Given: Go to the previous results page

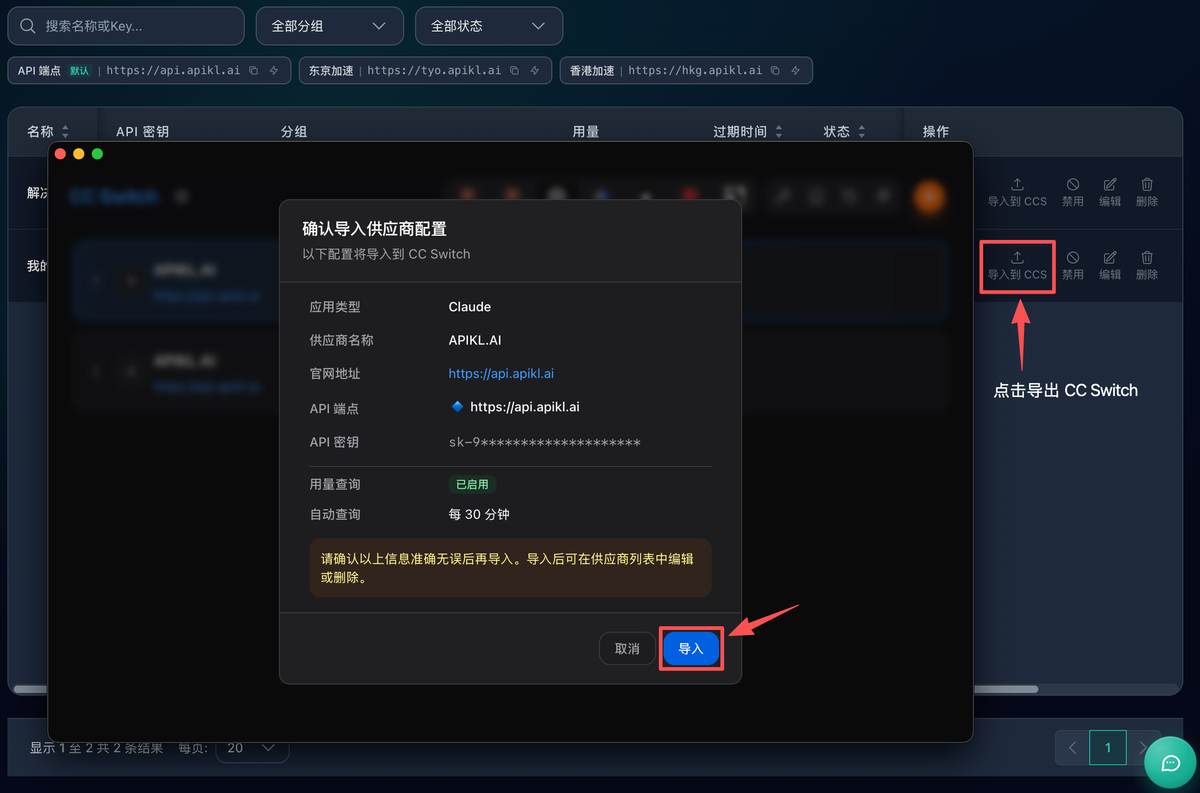Looking at the screenshot, I should [1072, 747].
